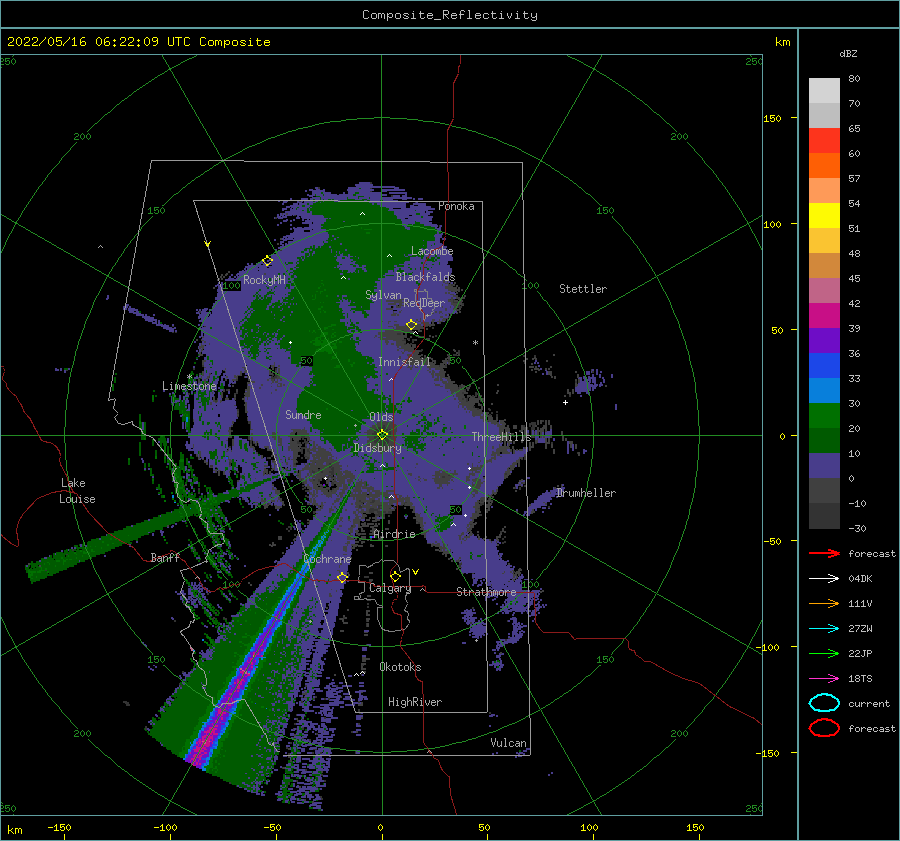Click the Sylvan label
900x841 pixels.
(383, 295)
